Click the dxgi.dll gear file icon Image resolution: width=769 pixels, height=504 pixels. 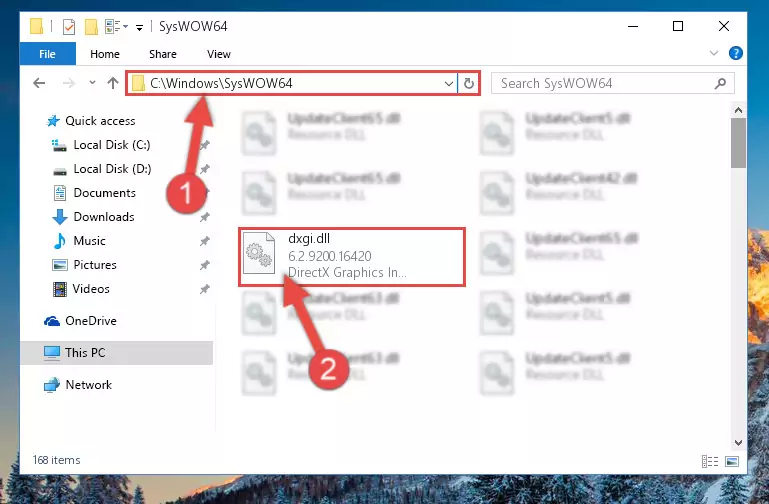(x=259, y=252)
